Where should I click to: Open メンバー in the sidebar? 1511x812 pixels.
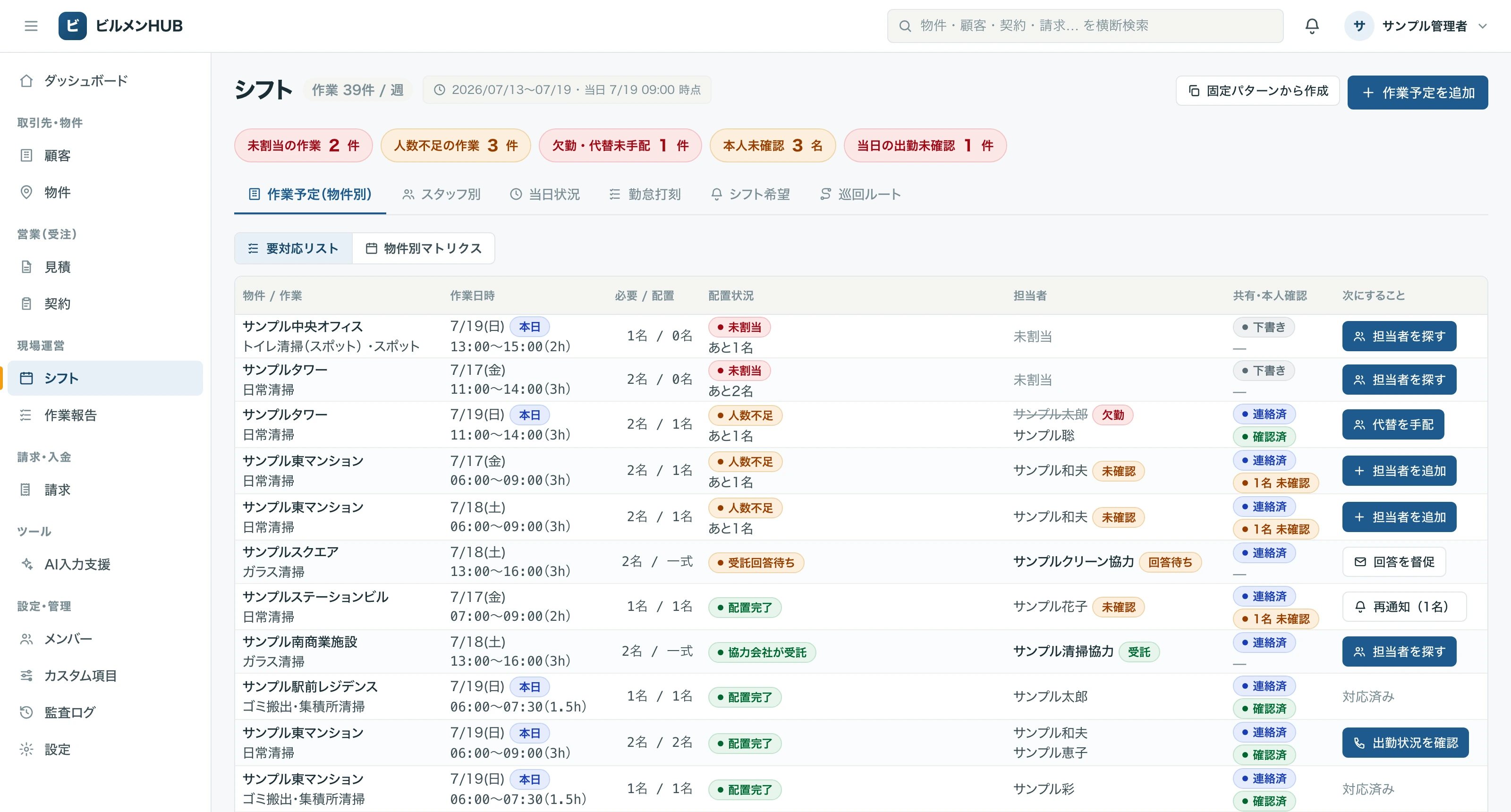(x=106, y=638)
